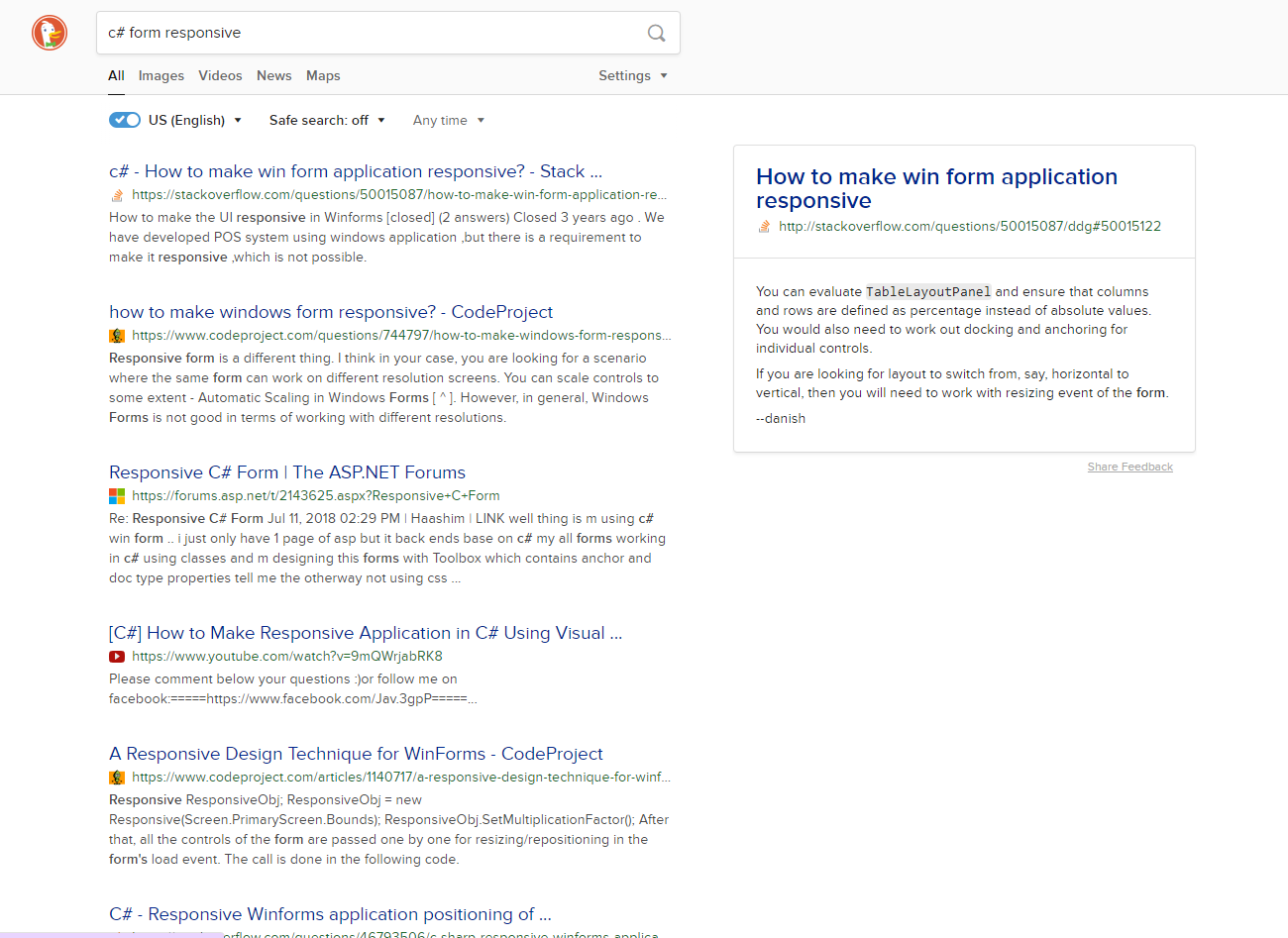
Task: Switch to the Videos tab
Action: point(220,75)
